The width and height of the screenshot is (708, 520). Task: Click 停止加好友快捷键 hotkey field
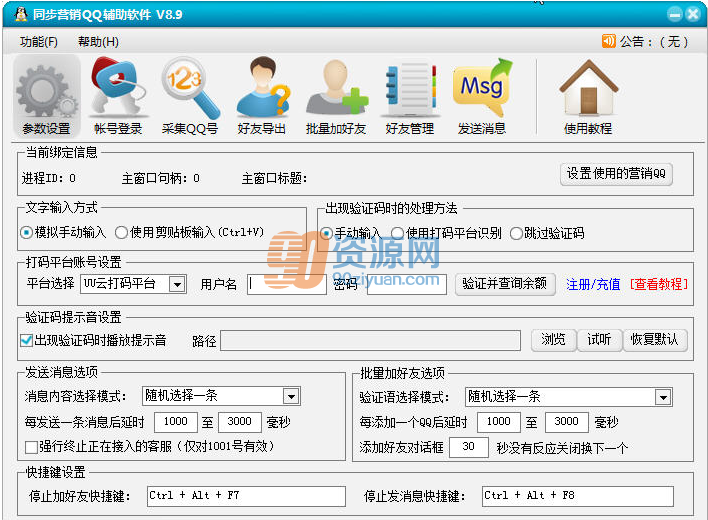tap(246, 496)
